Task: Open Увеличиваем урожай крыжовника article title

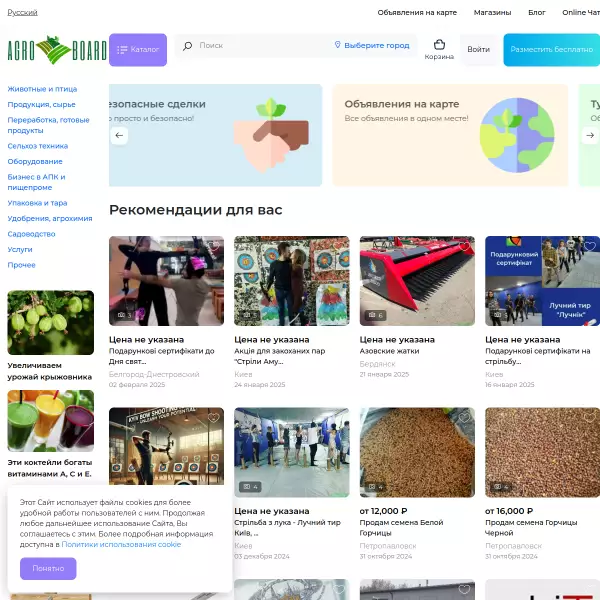Action: (50, 371)
